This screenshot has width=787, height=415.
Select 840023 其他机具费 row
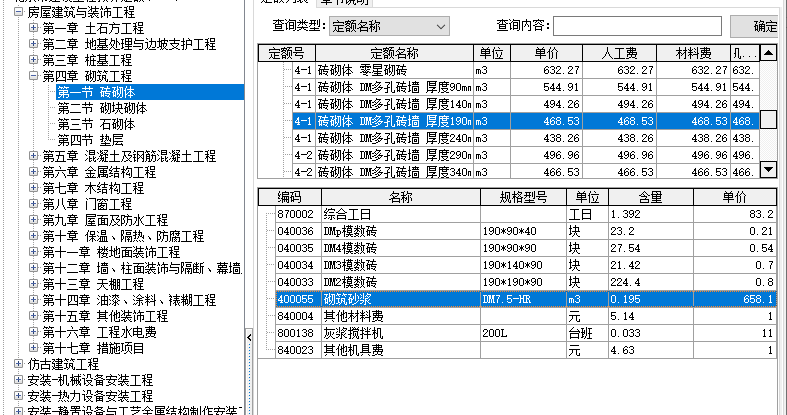click(x=526, y=350)
